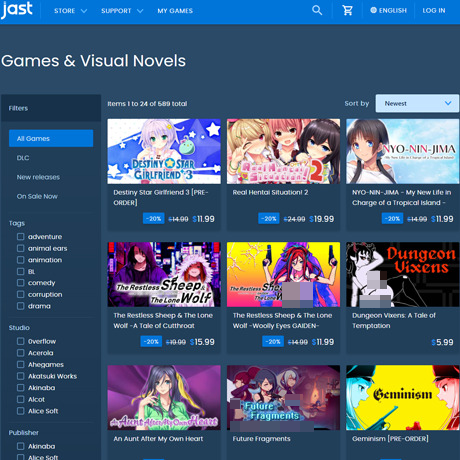Screen dimensions: 460x460
Task: Select the All Games filter
Action: coord(51,138)
